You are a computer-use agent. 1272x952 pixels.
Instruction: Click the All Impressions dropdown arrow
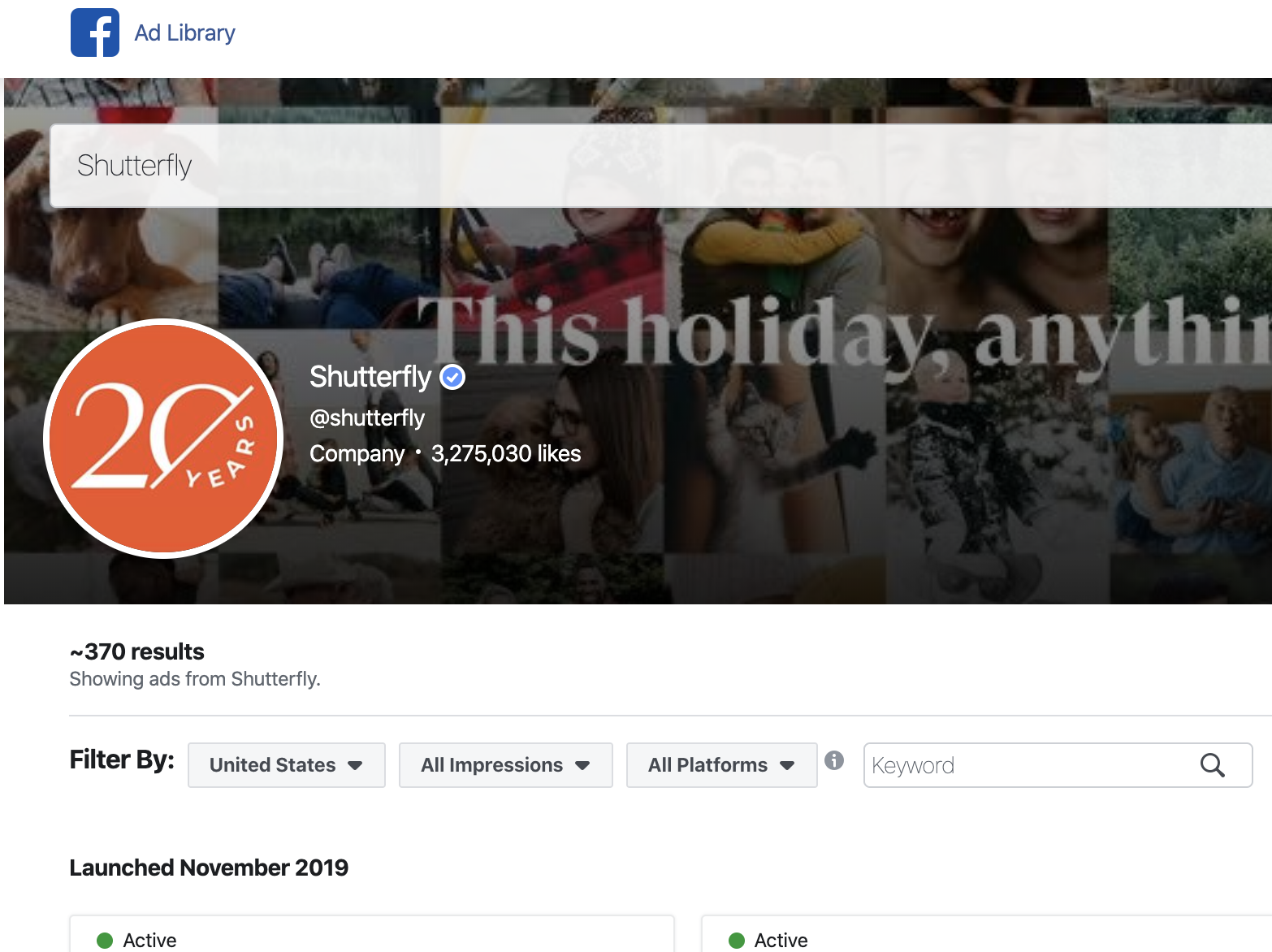click(x=582, y=765)
